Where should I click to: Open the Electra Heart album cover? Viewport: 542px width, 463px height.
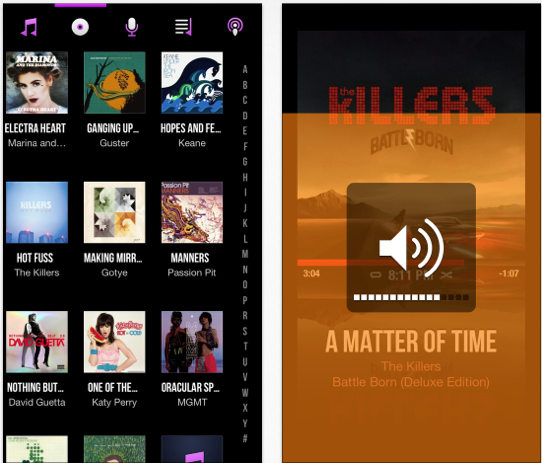(x=37, y=83)
